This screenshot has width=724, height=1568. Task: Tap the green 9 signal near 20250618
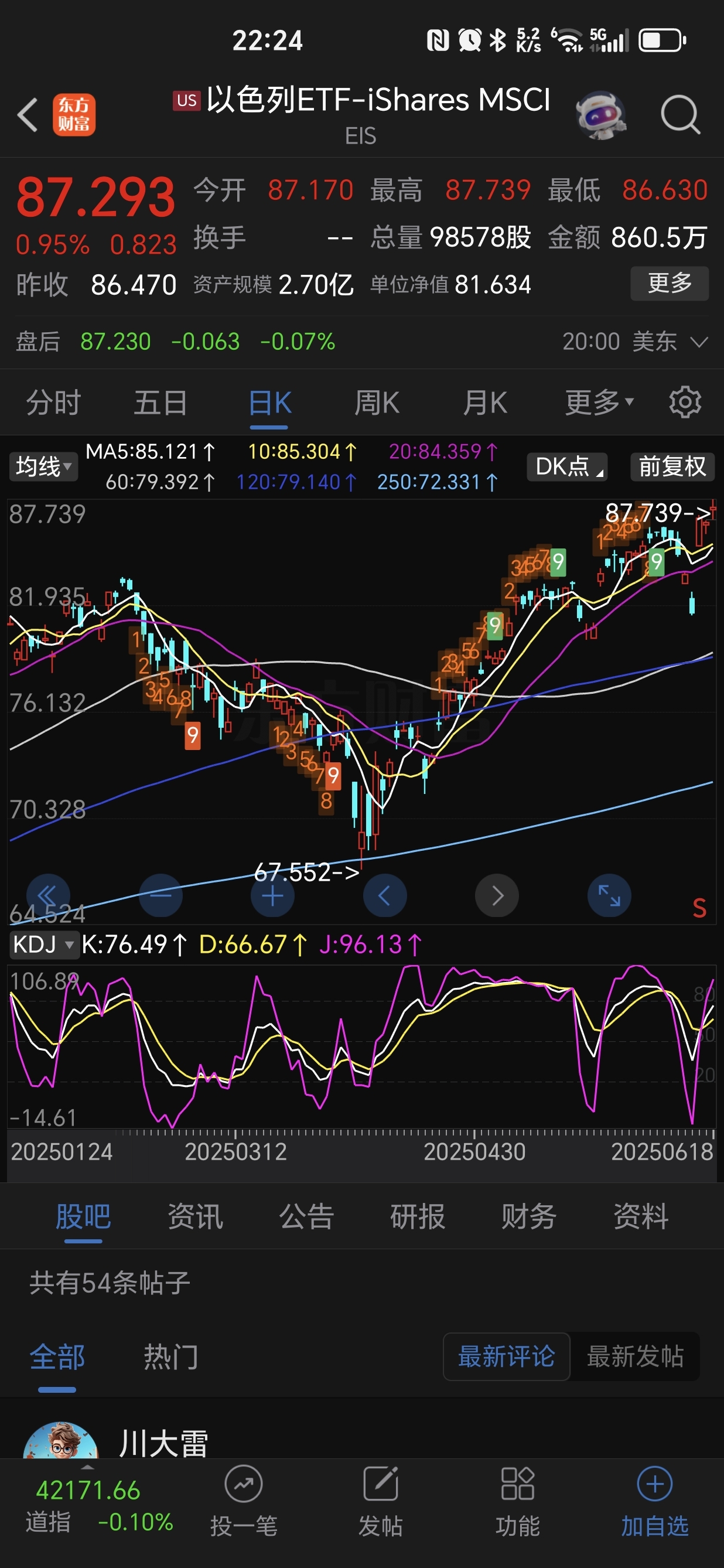[x=656, y=562]
